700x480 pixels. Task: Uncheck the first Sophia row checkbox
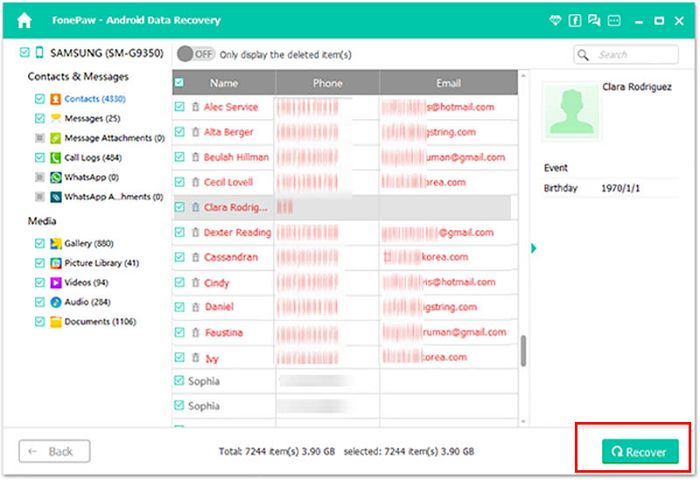(179, 380)
